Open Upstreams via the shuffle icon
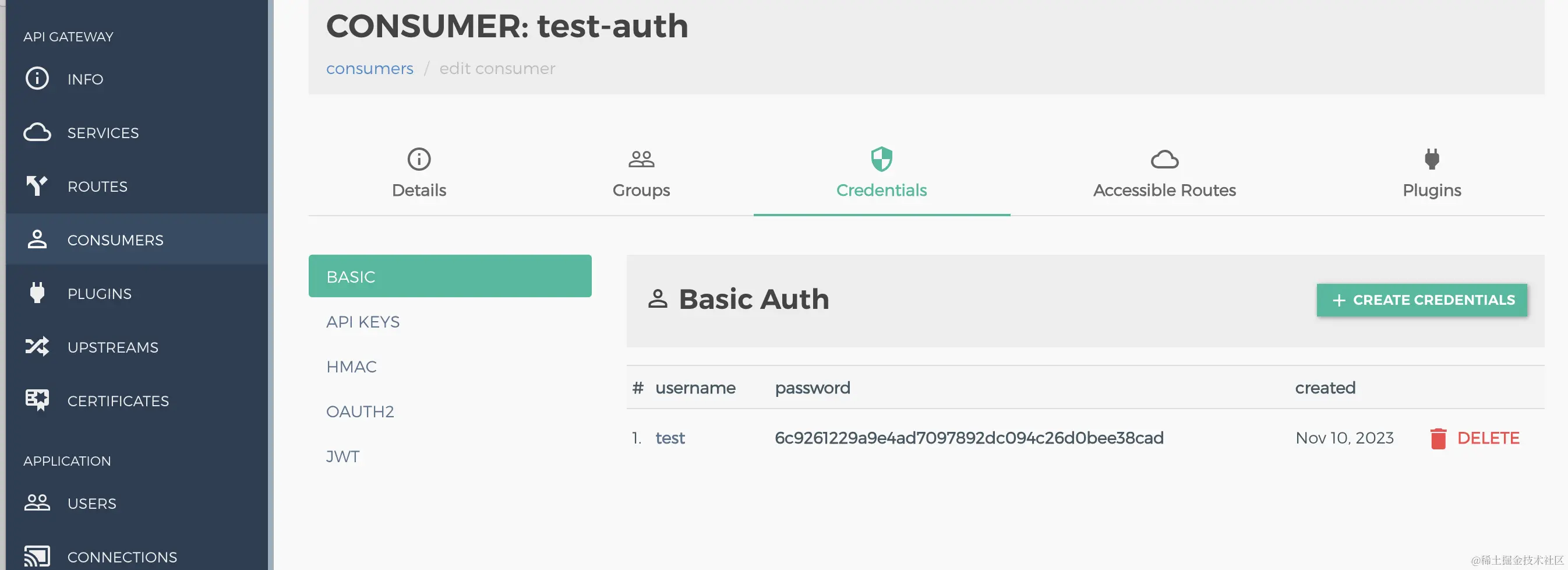 (37, 347)
